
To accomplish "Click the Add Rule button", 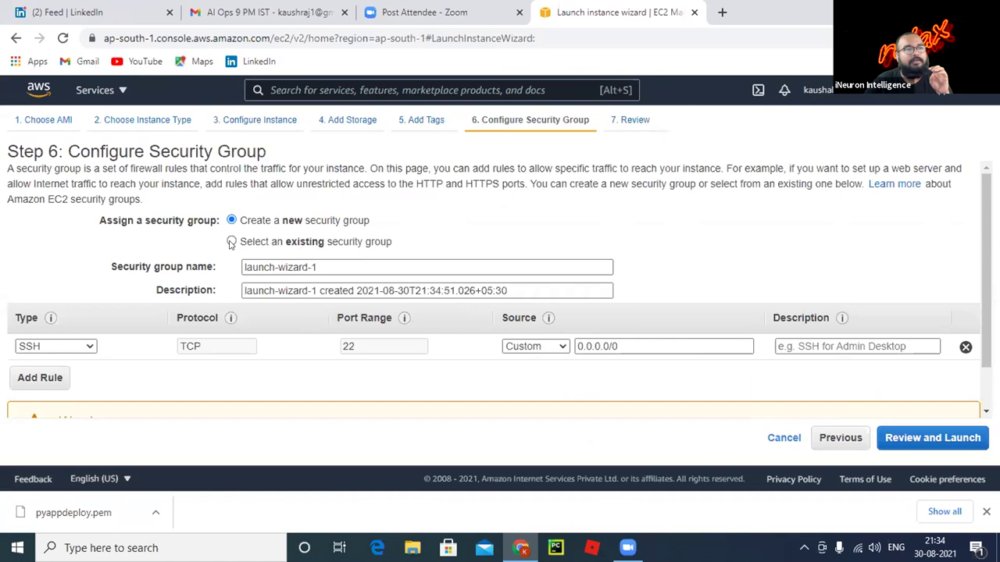I will point(40,378).
